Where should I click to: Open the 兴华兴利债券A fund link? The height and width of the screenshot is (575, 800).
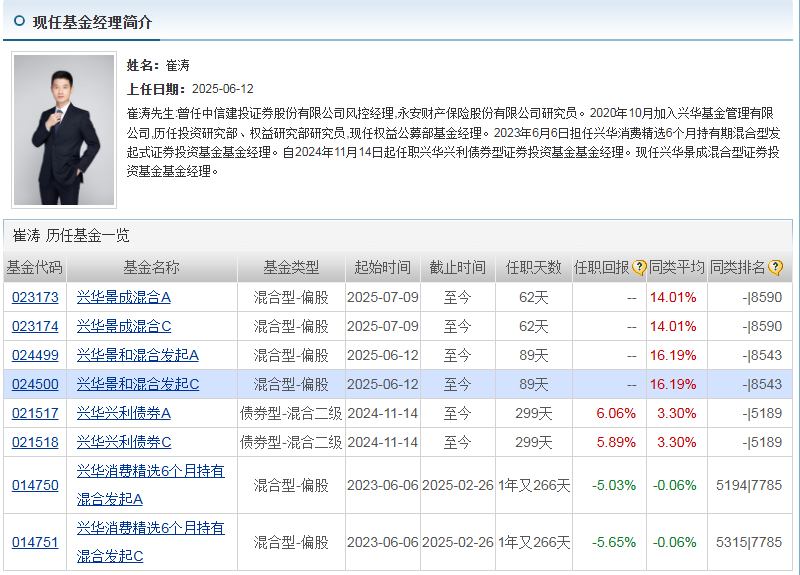point(123,414)
